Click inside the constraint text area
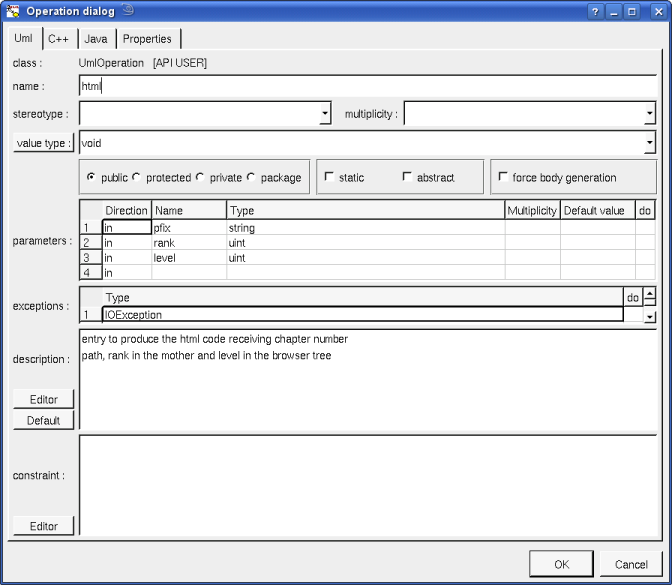The image size is (672, 585). pyautogui.click(x=368, y=485)
